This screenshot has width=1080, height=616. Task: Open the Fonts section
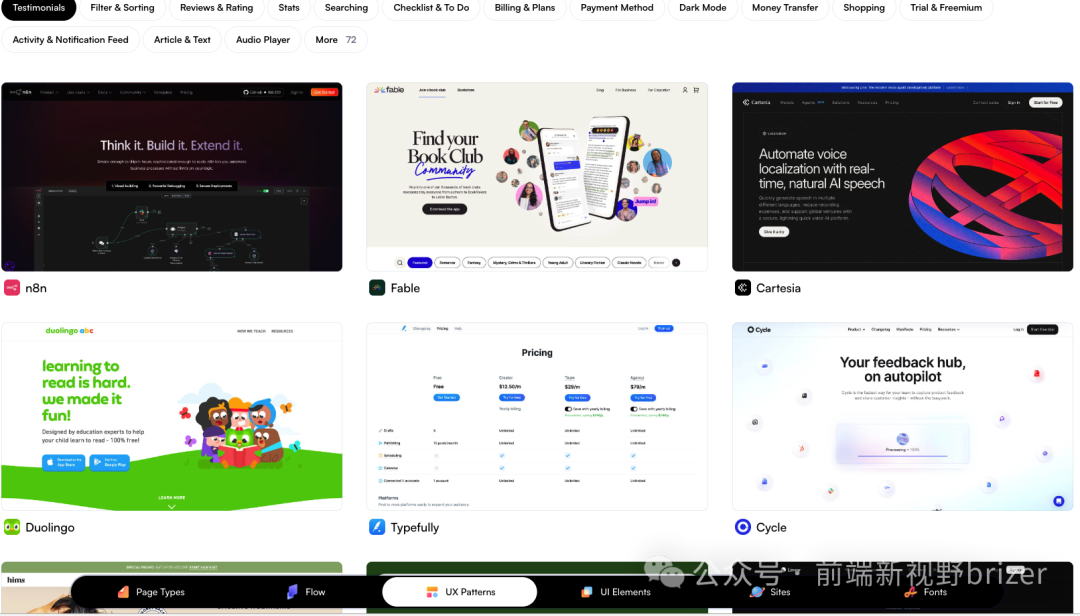[x=925, y=592]
